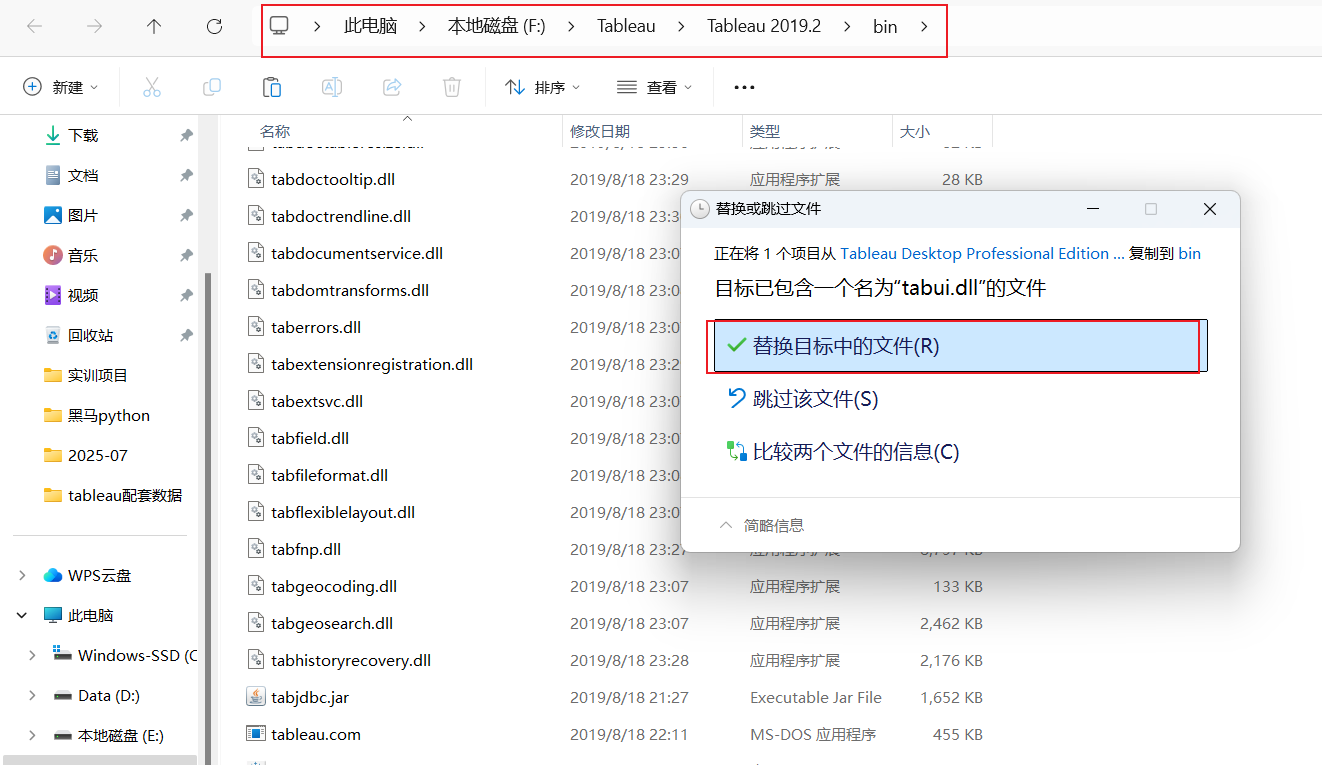1322x765 pixels.
Task: Click the cut scissors icon
Action: (152, 87)
